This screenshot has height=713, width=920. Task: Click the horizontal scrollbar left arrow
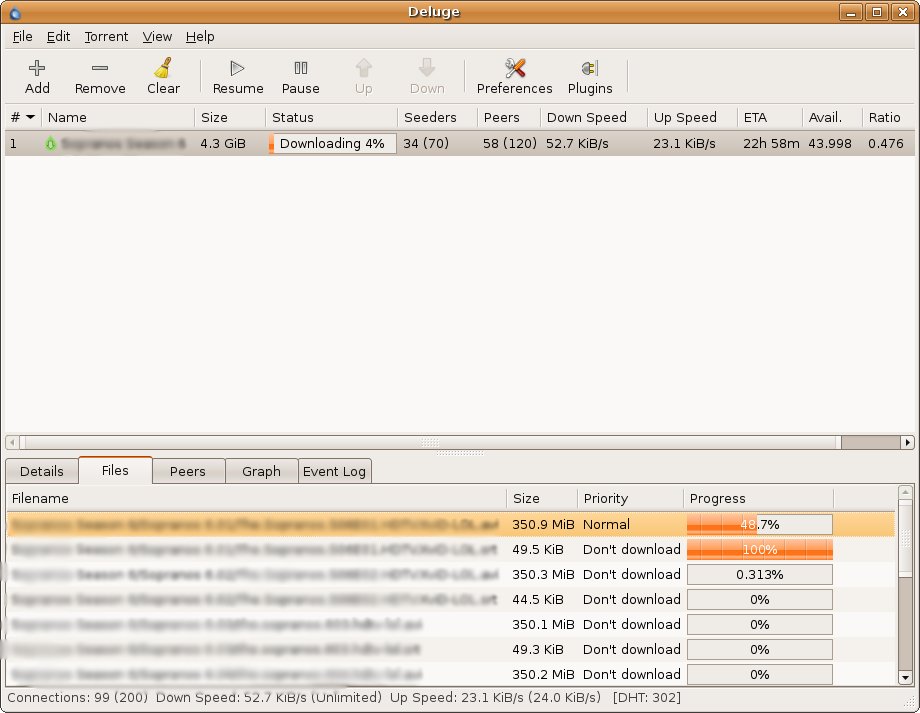[x=12, y=442]
